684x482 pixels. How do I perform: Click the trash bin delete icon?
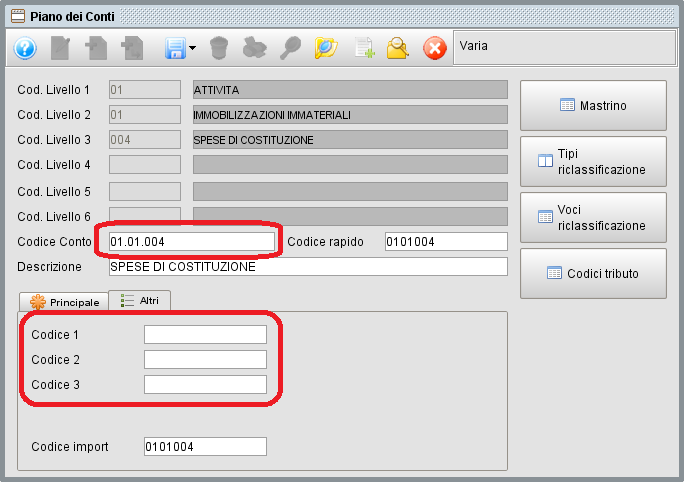click(x=220, y=48)
